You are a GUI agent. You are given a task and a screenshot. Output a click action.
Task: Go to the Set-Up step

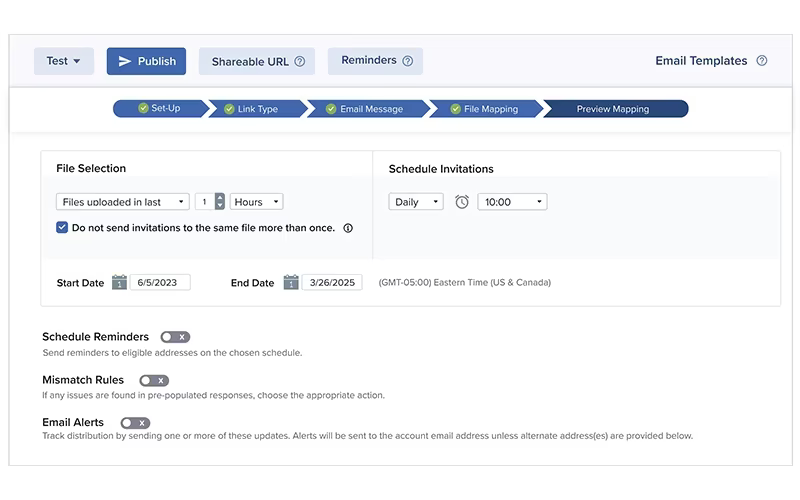[160, 108]
